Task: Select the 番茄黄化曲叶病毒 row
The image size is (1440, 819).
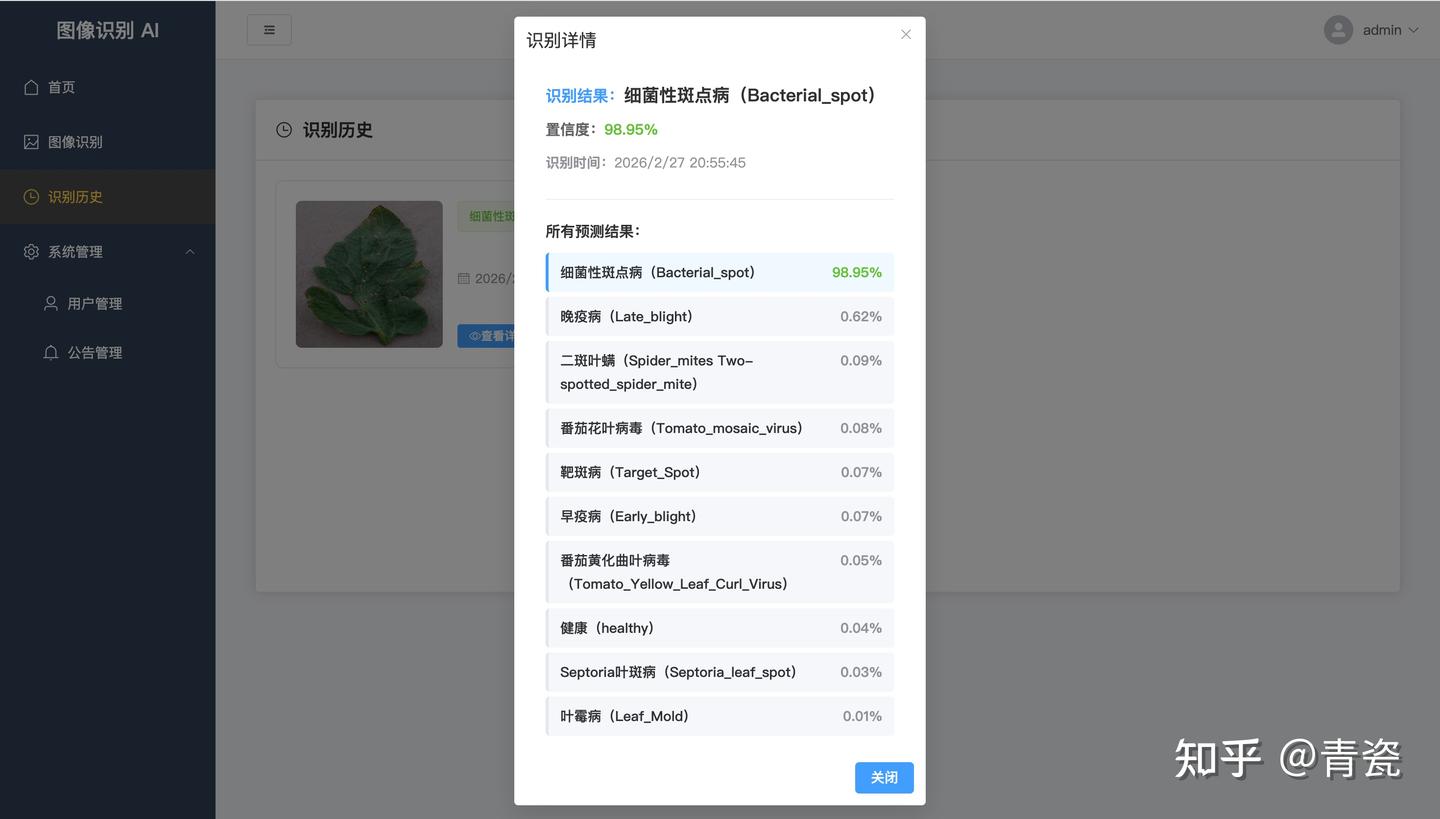Action: [x=720, y=572]
